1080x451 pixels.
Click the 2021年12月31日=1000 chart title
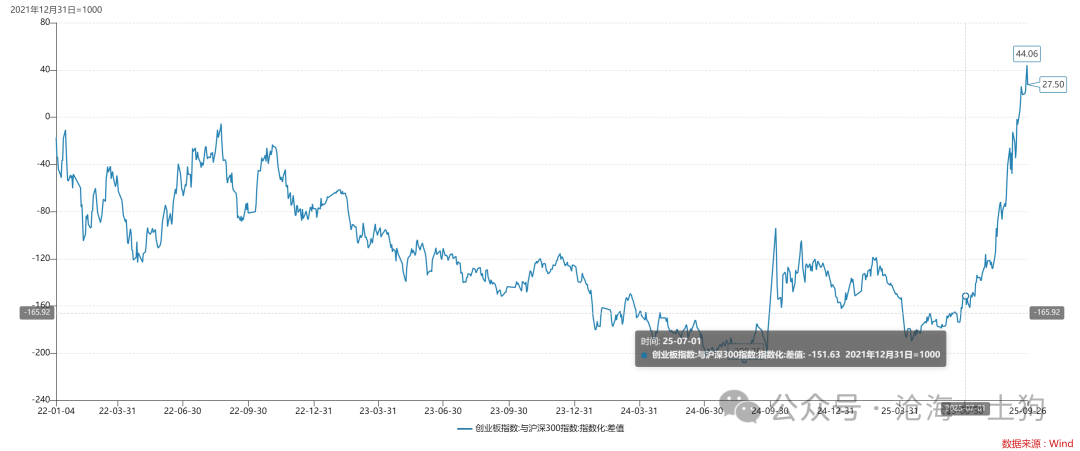tap(56, 9)
